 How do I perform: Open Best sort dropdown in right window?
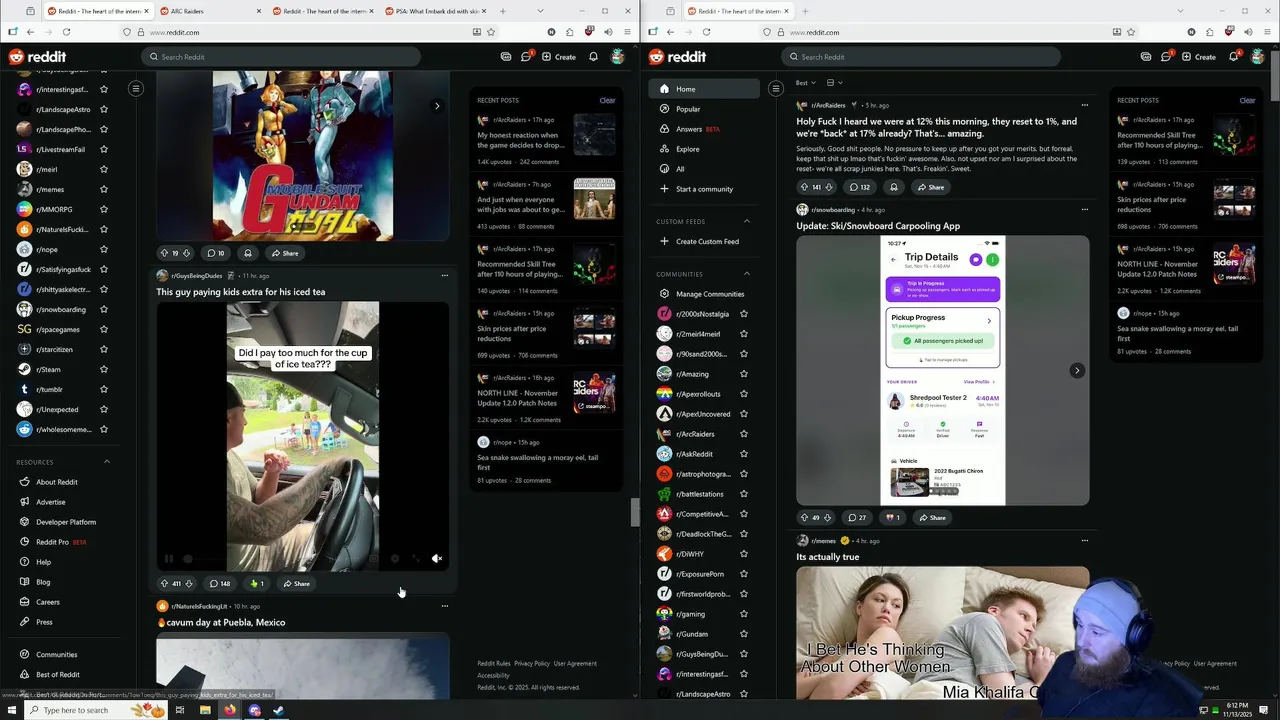click(x=805, y=83)
